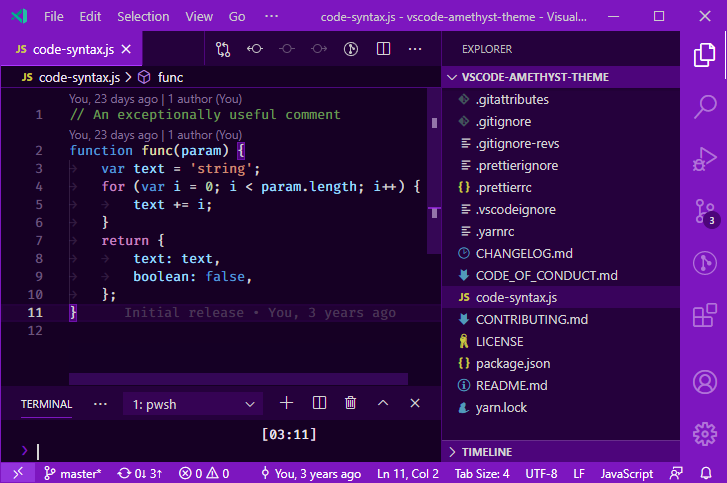
Task: Collapse the VSCODE-AMETHYST-THEME folder section
Action: coord(561,77)
